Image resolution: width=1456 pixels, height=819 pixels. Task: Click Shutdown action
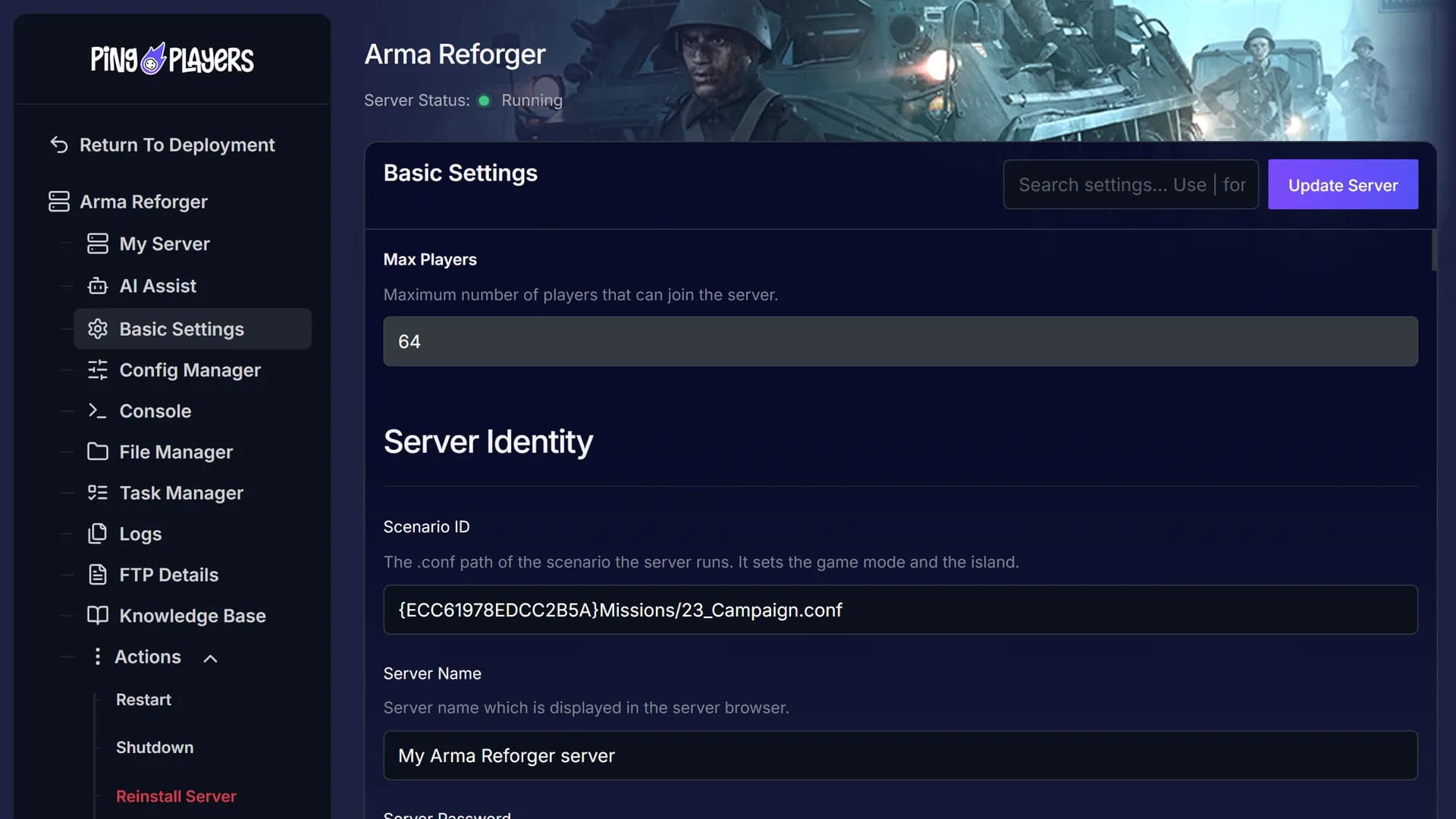155,747
